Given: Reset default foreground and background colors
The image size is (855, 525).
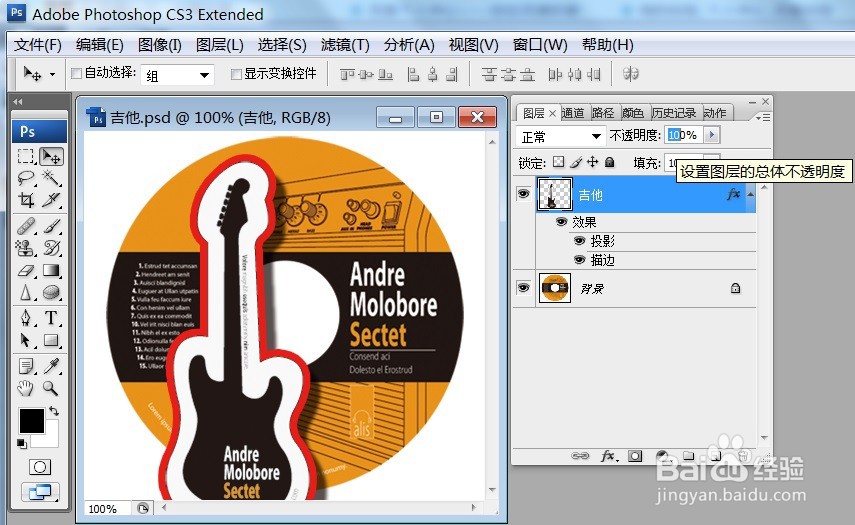Looking at the screenshot, I should tap(22, 443).
